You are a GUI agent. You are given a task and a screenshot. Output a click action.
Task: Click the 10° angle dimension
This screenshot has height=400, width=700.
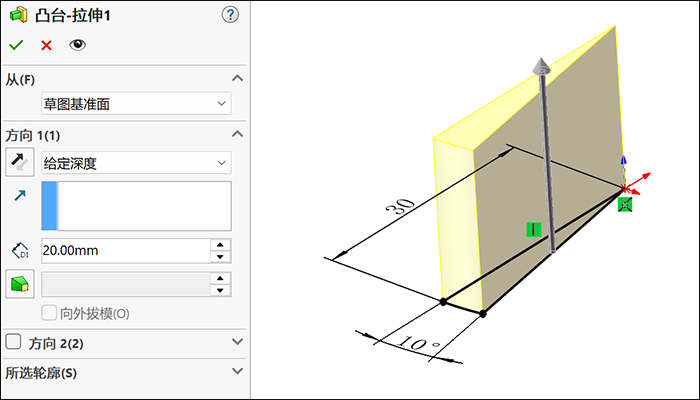418,344
